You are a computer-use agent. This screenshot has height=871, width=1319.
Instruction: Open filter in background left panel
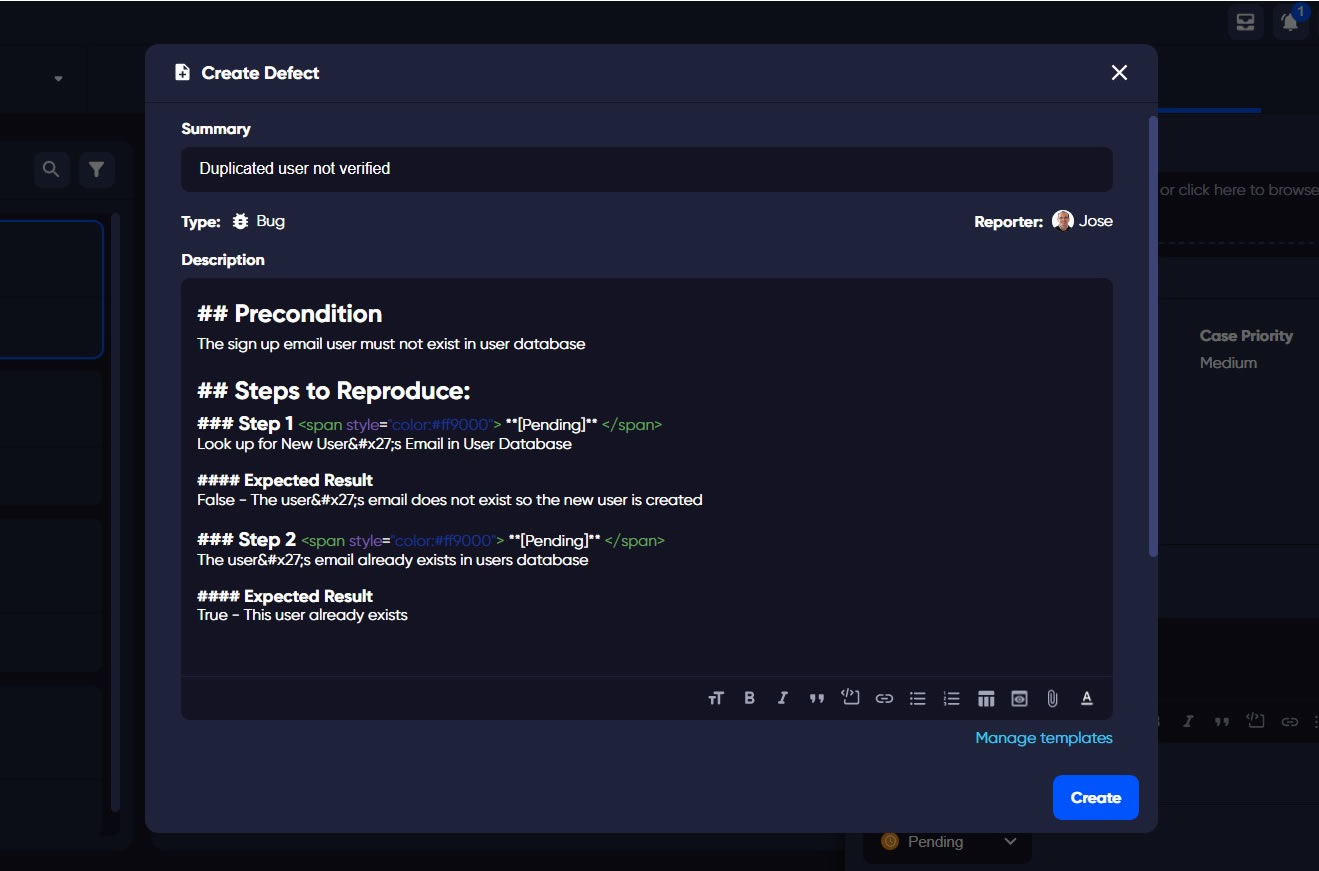pos(96,169)
